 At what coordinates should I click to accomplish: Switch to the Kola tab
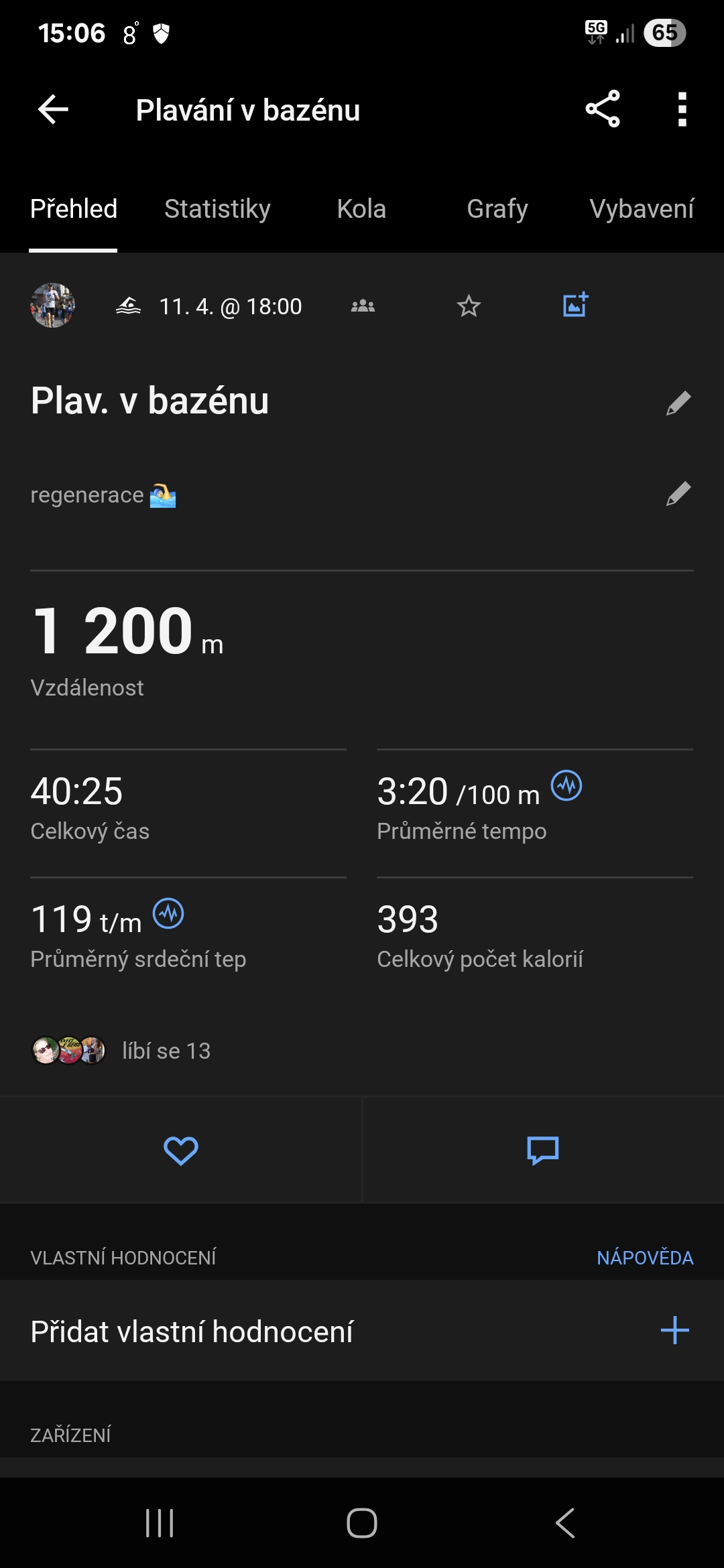(x=361, y=209)
